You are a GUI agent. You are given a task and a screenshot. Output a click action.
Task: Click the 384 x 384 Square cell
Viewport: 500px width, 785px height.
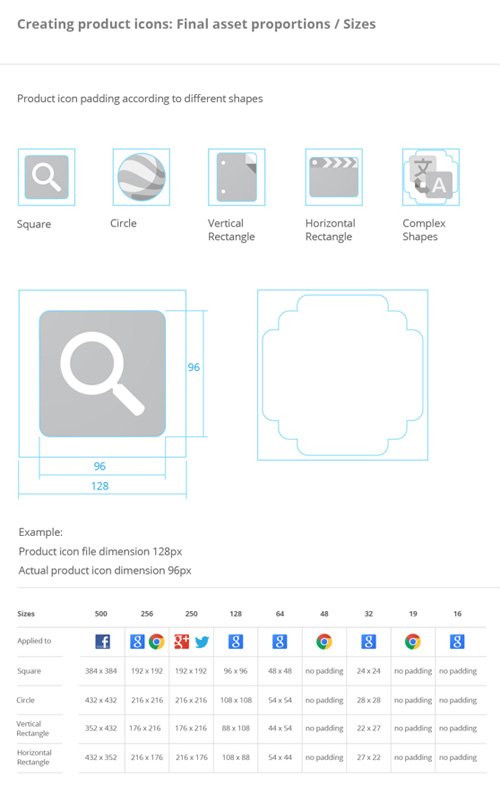pos(101,671)
